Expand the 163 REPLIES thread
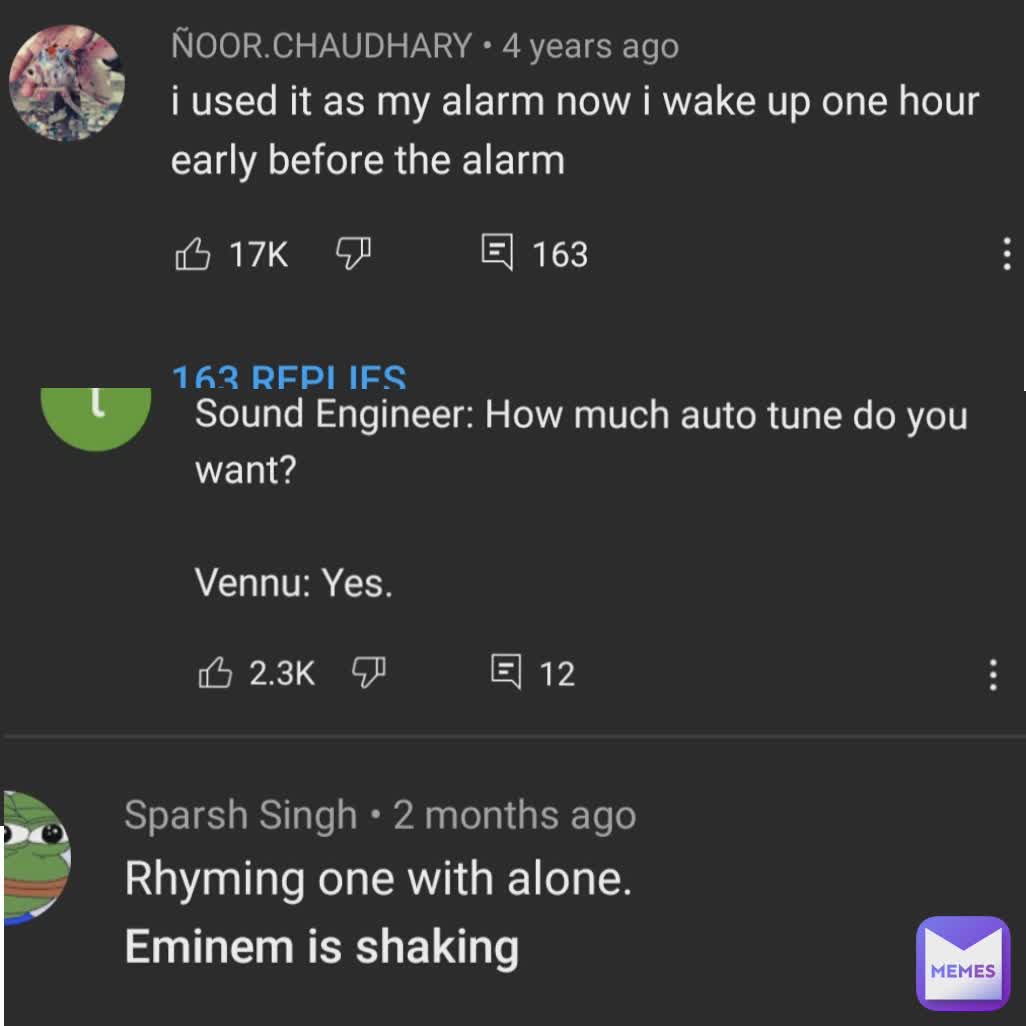 click(x=289, y=377)
